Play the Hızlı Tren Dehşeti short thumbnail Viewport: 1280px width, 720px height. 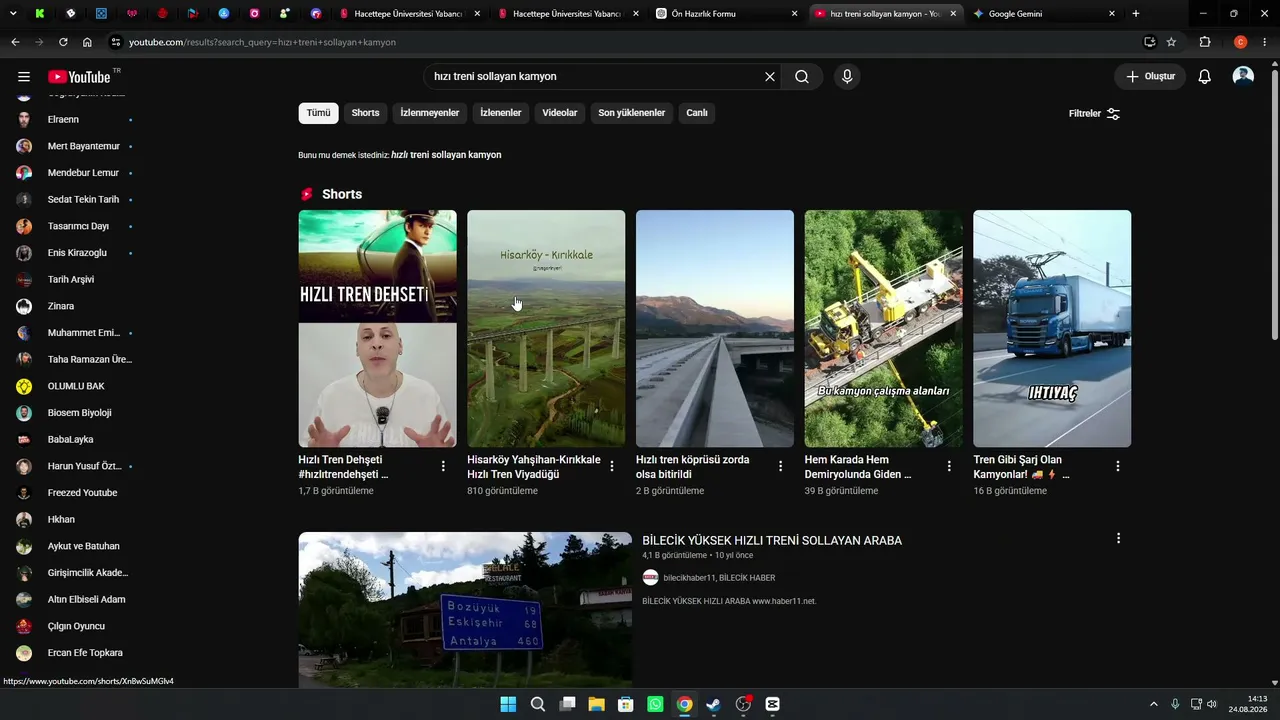point(377,328)
